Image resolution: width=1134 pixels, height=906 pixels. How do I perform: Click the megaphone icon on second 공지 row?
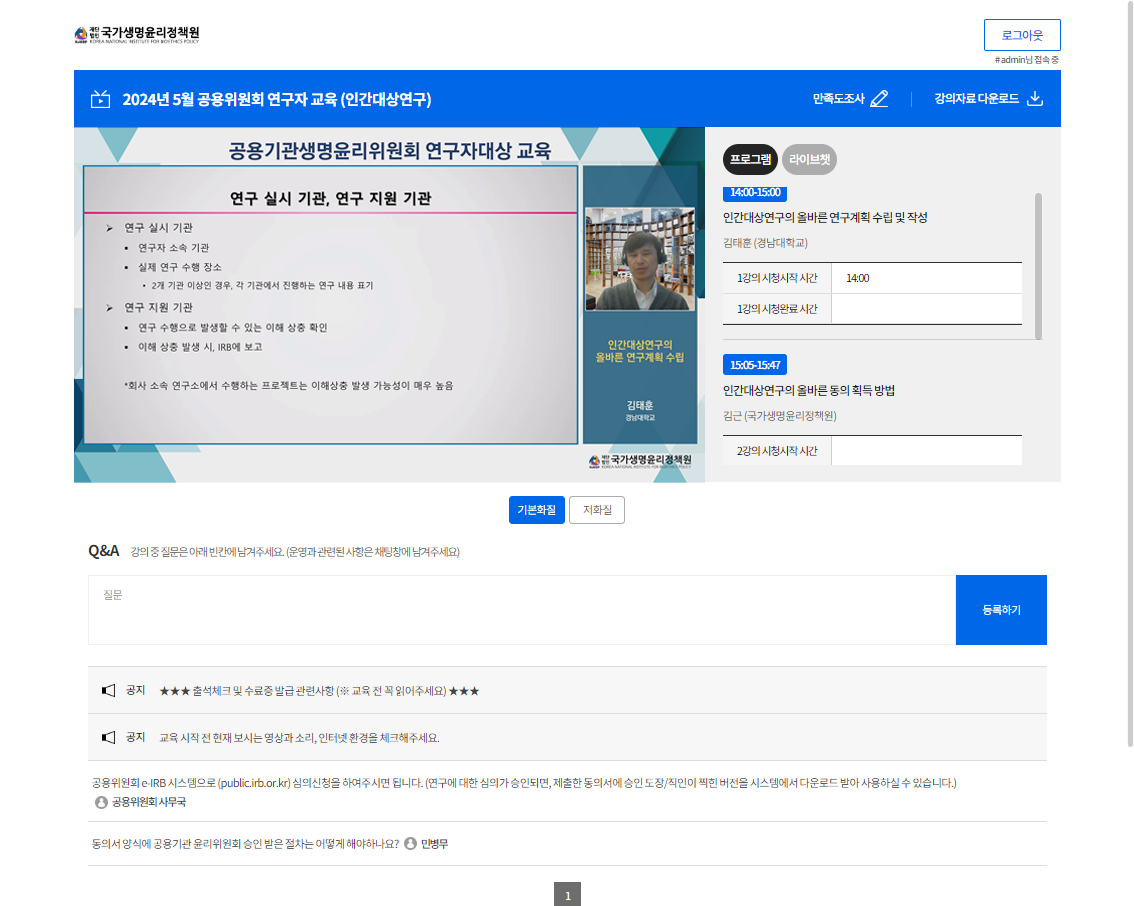(109, 738)
